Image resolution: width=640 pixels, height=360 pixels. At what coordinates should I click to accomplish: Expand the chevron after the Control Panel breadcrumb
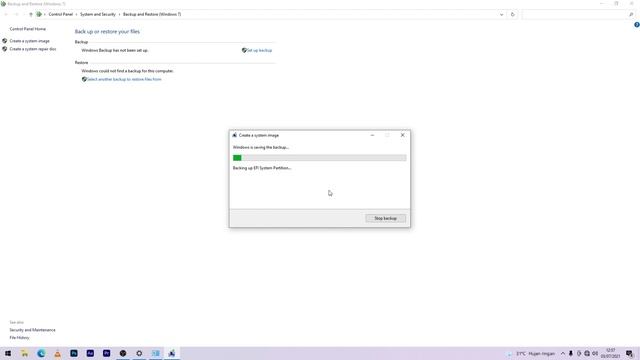76,14
